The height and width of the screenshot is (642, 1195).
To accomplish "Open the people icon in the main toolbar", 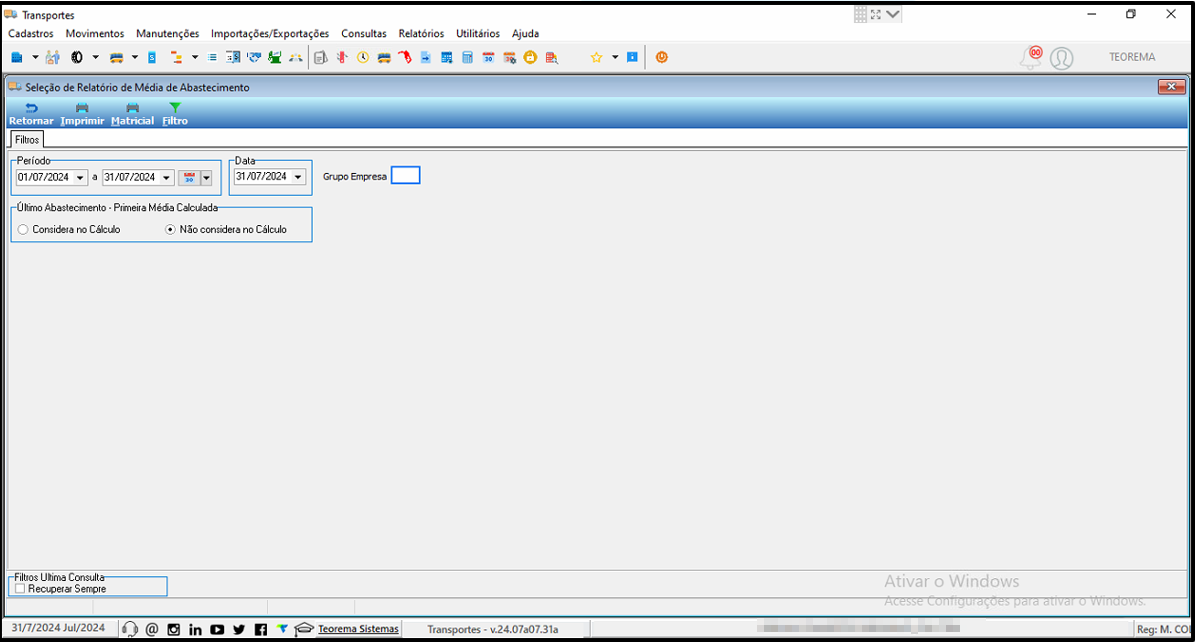I will coord(53,57).
